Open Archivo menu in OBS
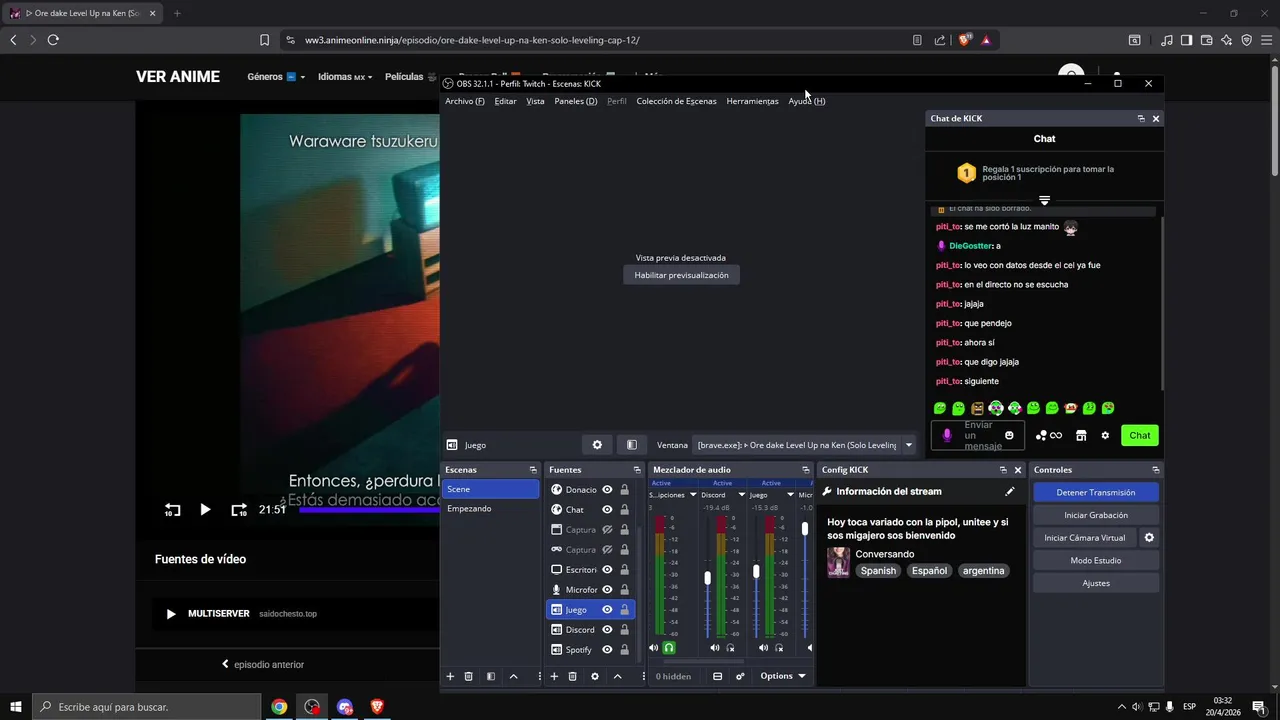Image resolution: width=1280 pixels, height=720 pixels. 465,101
